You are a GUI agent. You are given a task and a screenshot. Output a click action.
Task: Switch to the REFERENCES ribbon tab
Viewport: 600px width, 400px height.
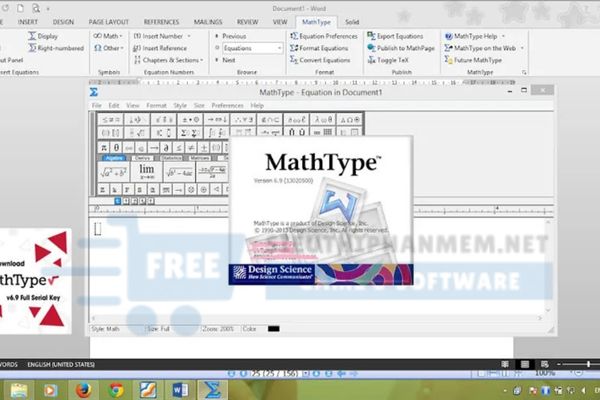[x=161, y=22]
